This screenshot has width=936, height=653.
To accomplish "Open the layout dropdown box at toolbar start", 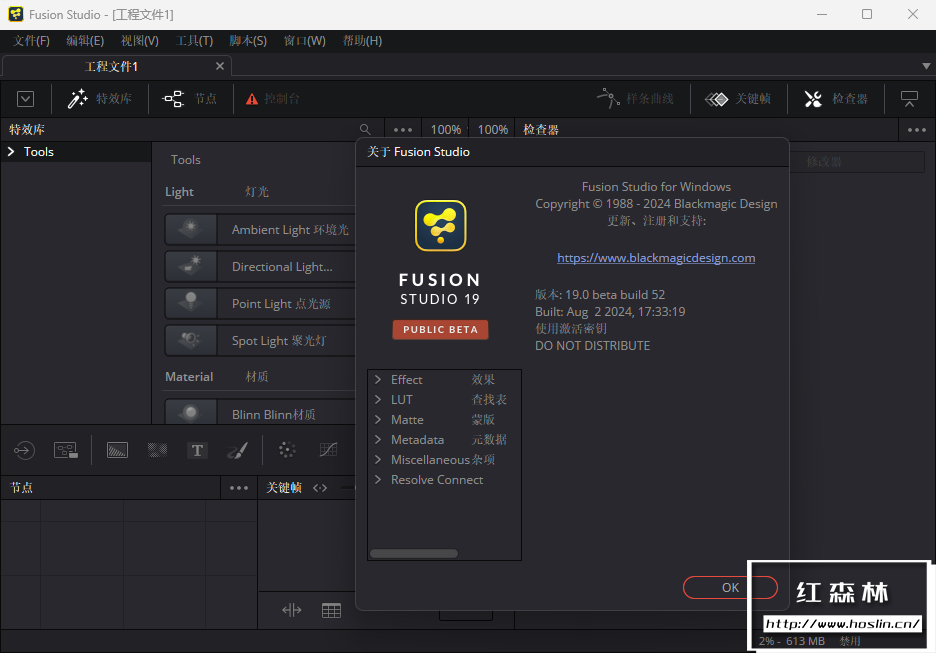I will coord(25,98).
